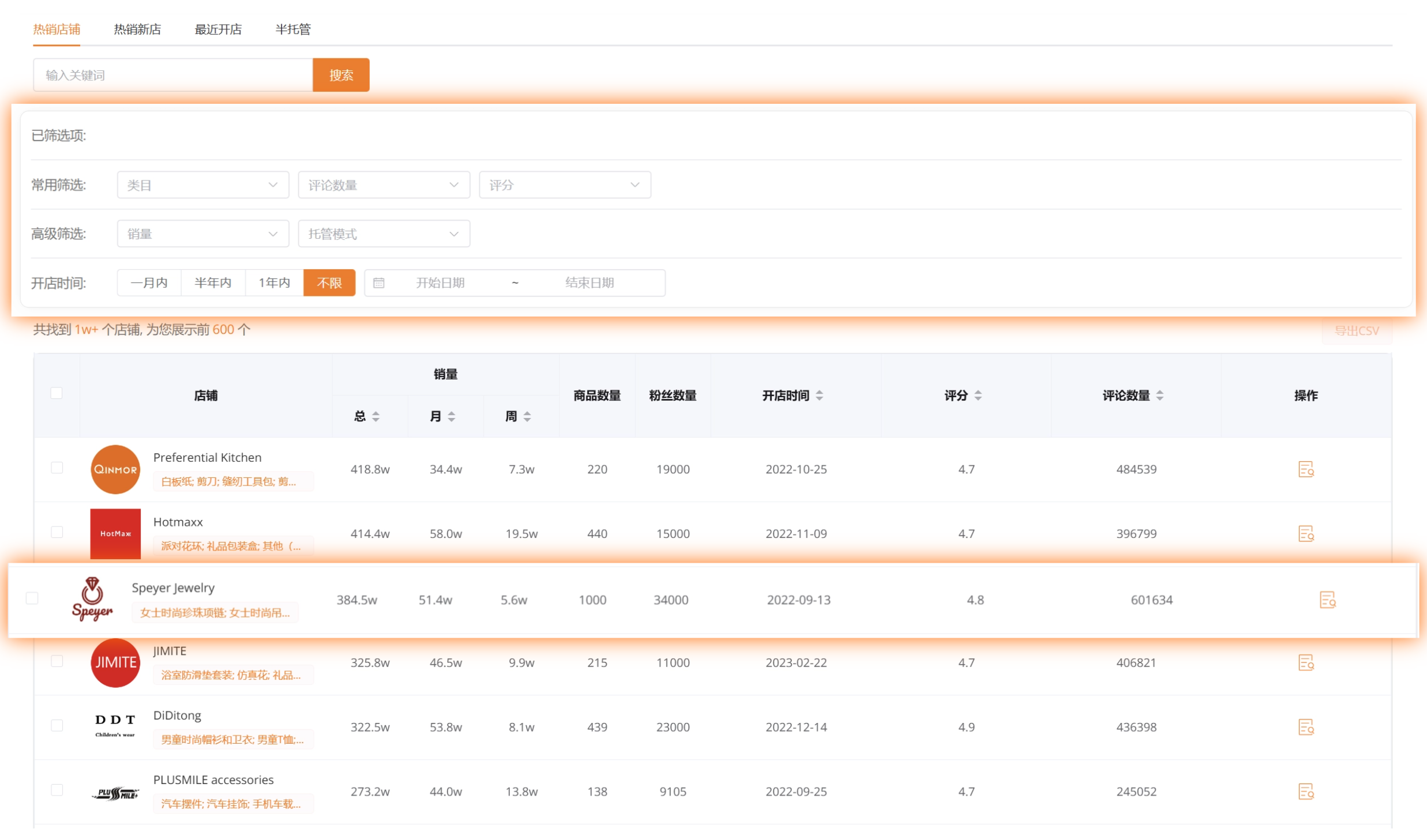
Task: Open the Preferential Kitchen store name link
Action: [208, 458]
